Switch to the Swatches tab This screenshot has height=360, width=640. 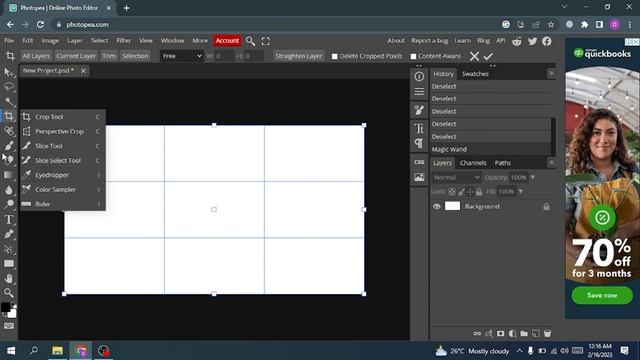[475, 74]
